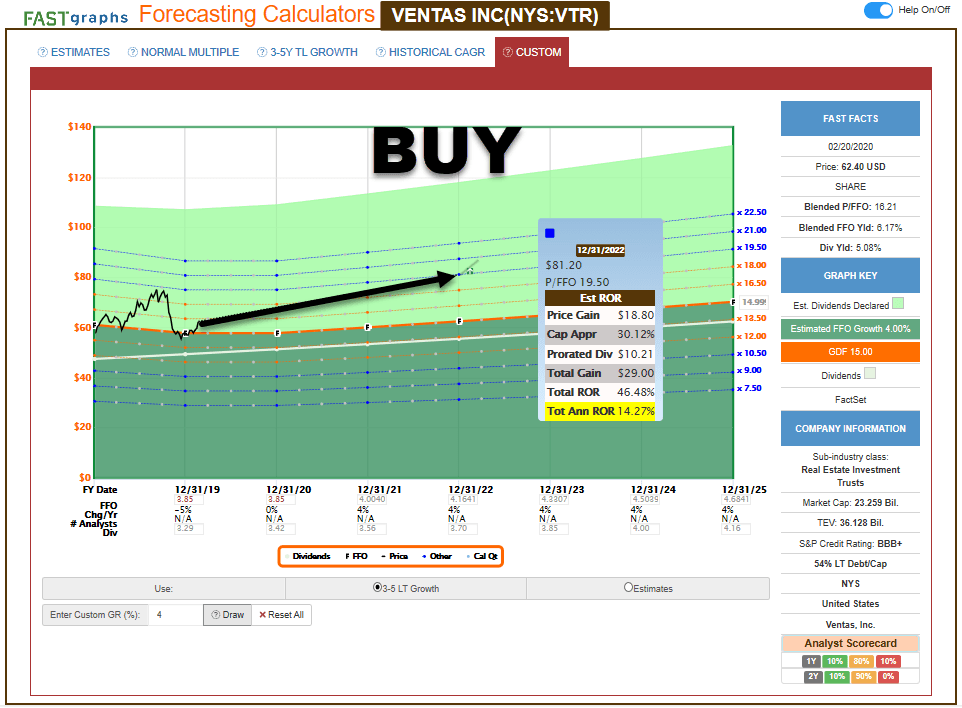Click the Draw button
This screenshot has height=708, width=962.
pos(228,615)
